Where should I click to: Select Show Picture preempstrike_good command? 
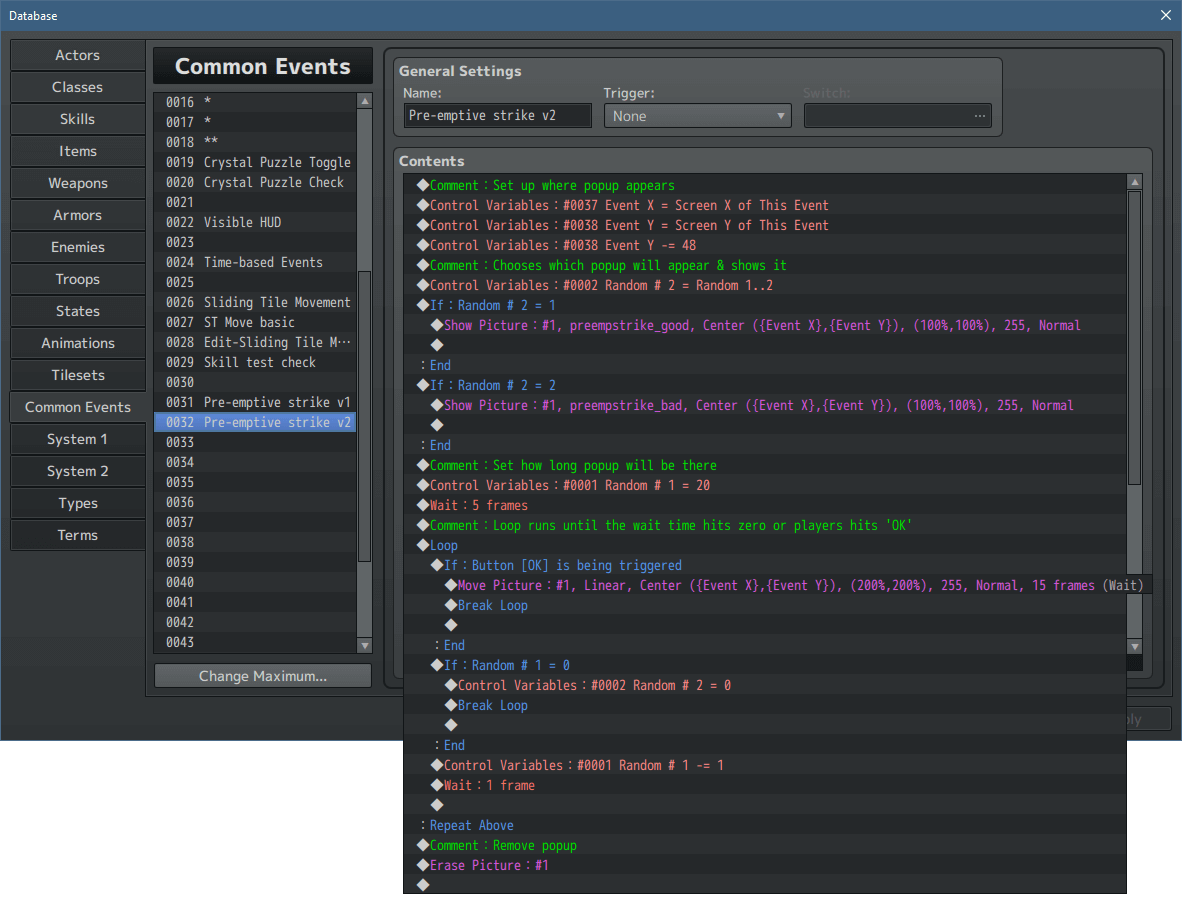point(765,325)
